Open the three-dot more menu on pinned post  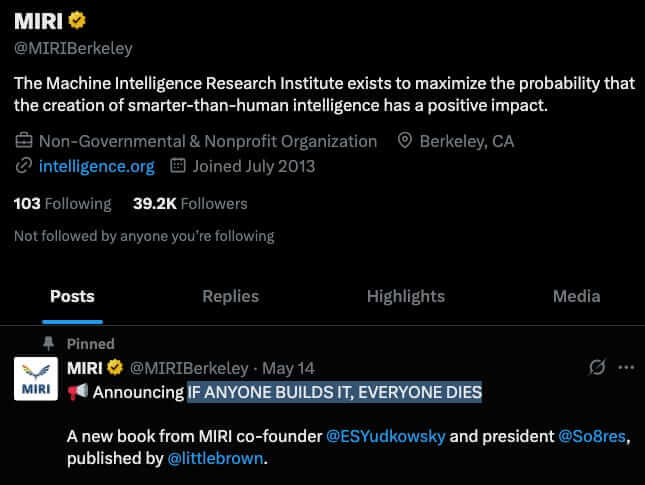coord(626,367)
